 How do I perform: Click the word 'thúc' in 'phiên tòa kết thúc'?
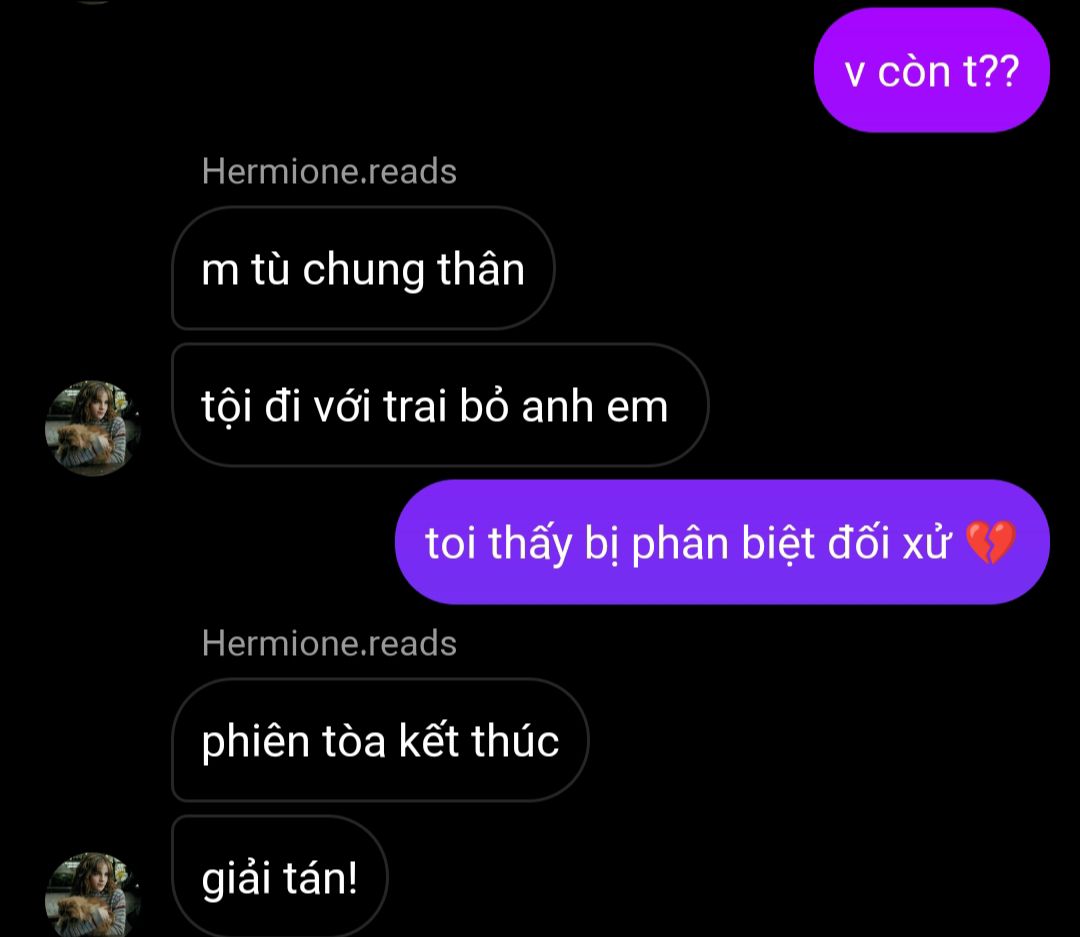515,741
